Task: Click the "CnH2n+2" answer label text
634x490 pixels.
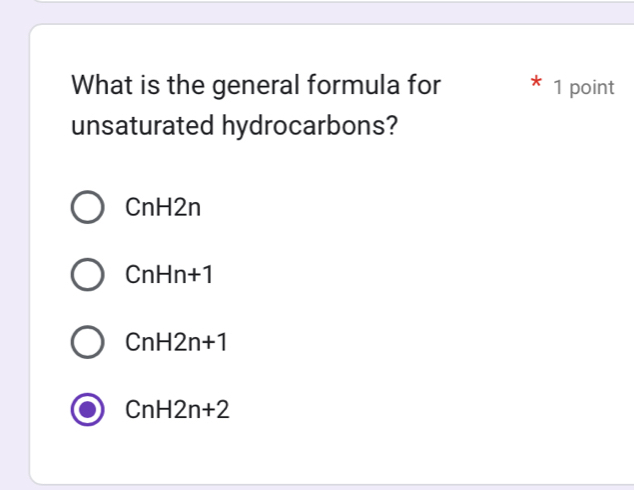Action: [177, 409]
